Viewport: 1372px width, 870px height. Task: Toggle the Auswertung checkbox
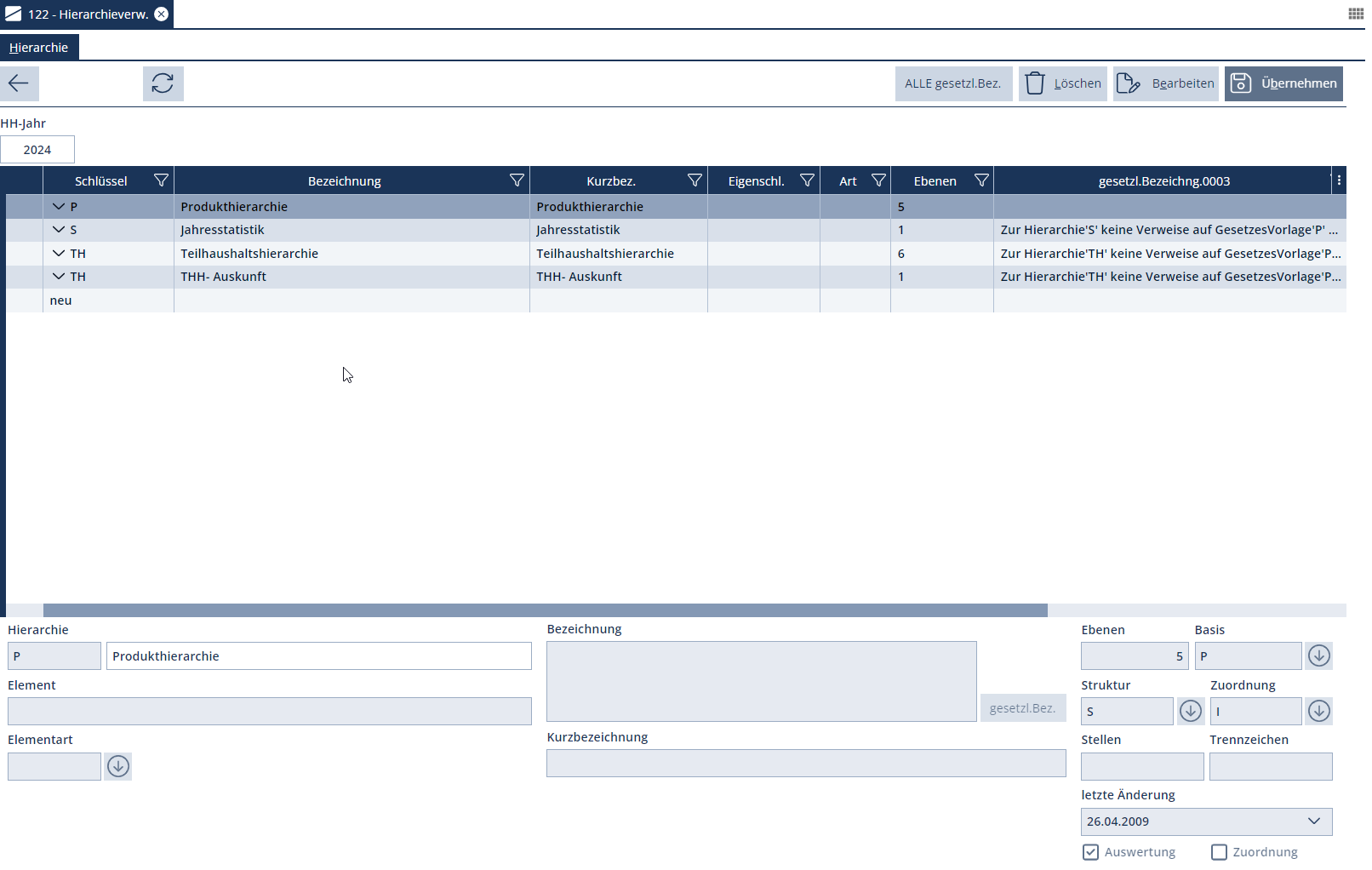click(1090, 852)
